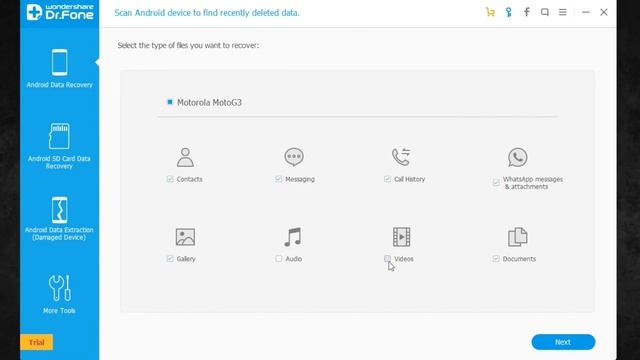Close the Dr.Fone window
Image resolution: width=640 pixels, height=360 pixels.
[604, 12]
